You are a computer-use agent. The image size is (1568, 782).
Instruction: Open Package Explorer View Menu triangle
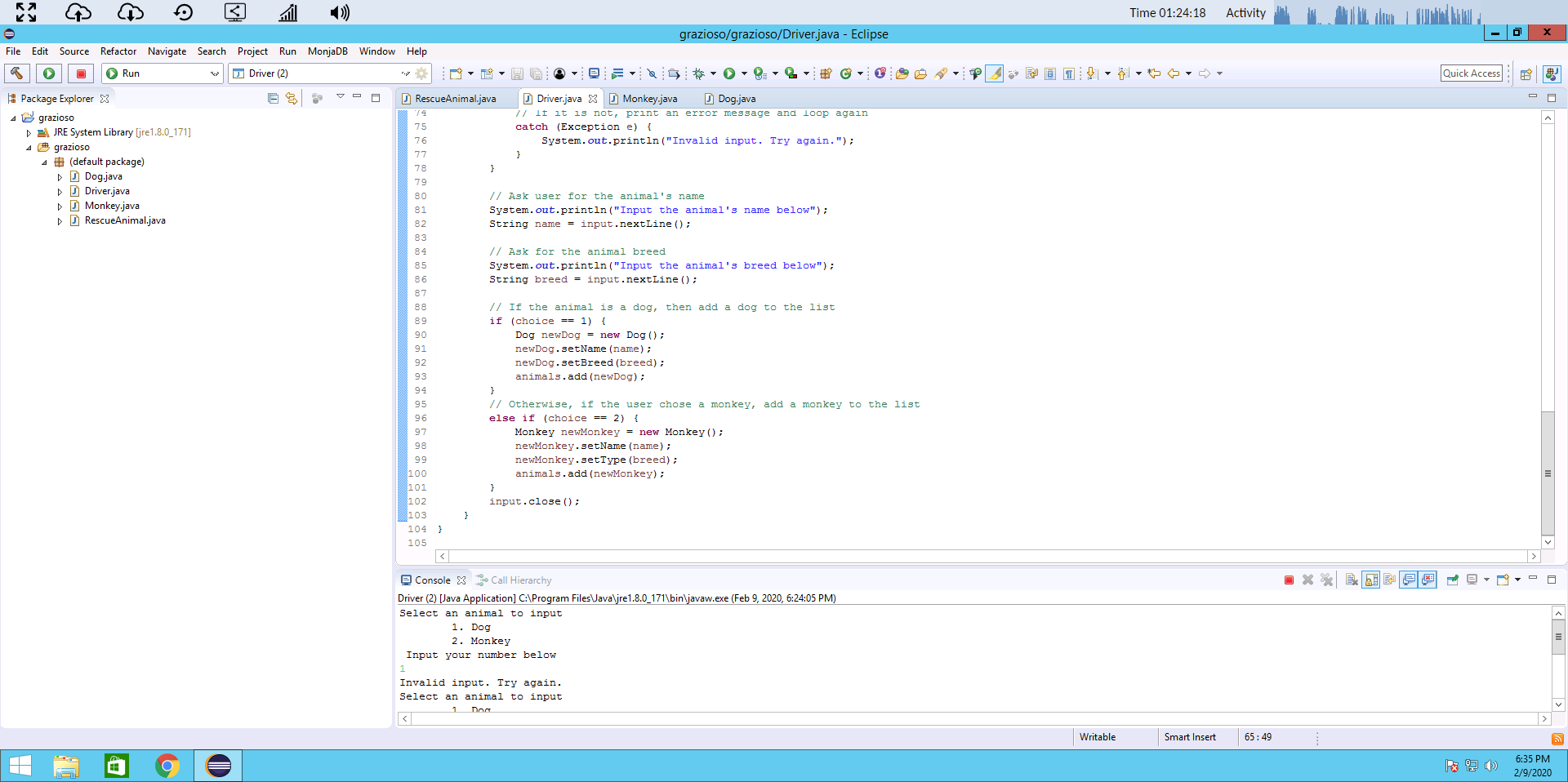340,97
